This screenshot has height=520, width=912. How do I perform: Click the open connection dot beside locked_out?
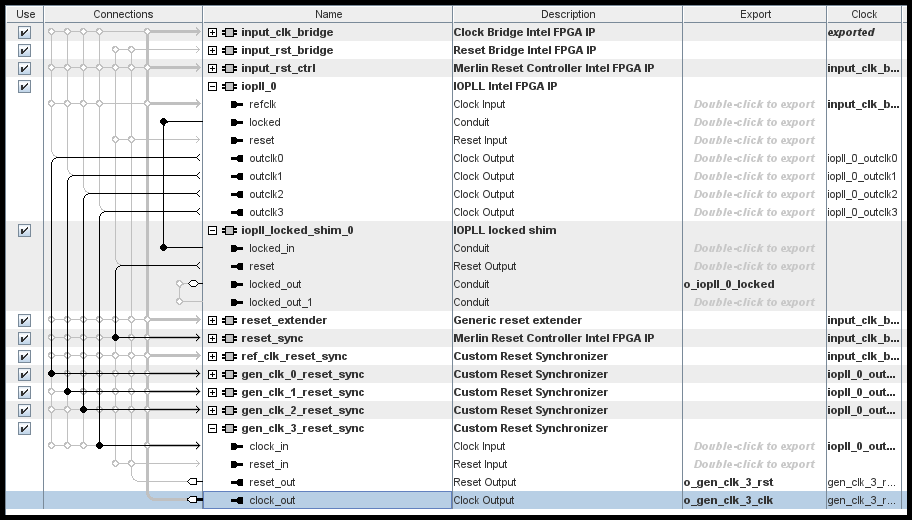tap(194, 284)
